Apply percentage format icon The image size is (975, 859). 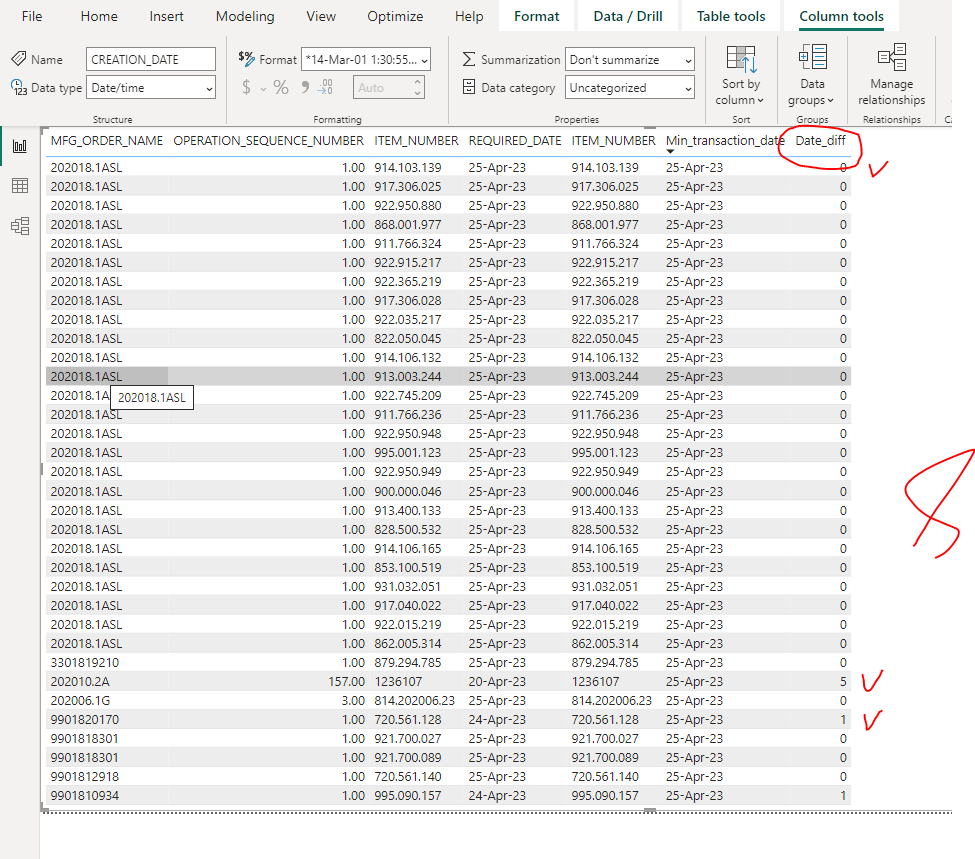281,88
